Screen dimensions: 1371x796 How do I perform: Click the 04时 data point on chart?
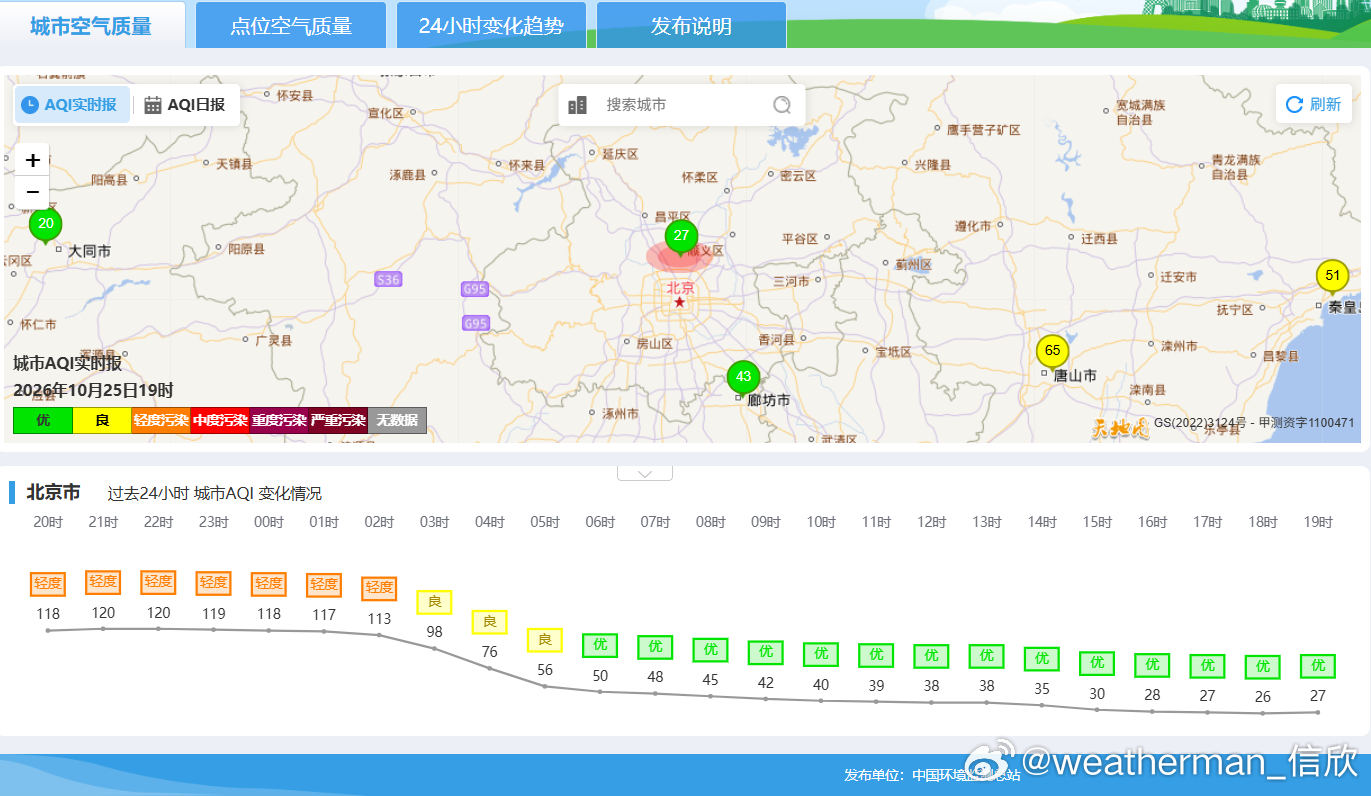[490, 668]
